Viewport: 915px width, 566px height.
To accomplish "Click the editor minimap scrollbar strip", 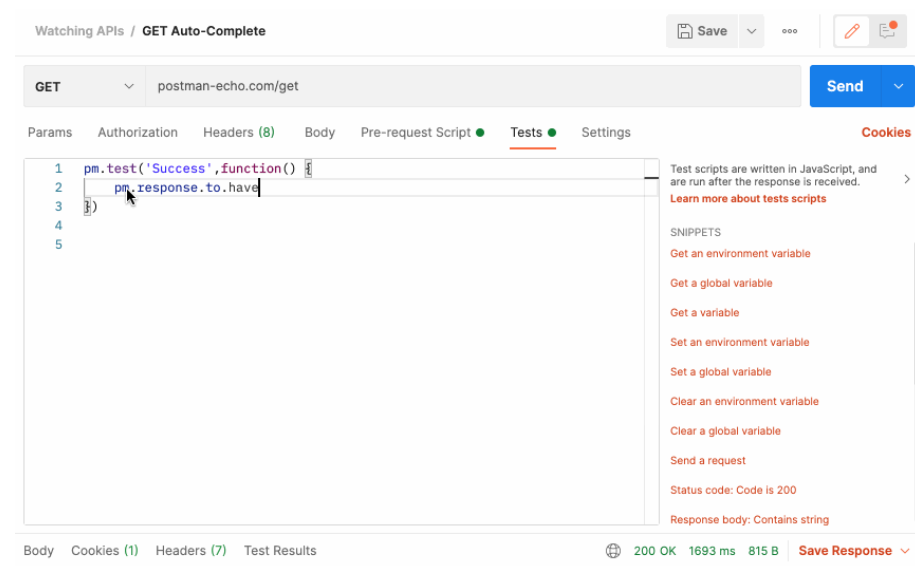I will (x=651, y=341).
